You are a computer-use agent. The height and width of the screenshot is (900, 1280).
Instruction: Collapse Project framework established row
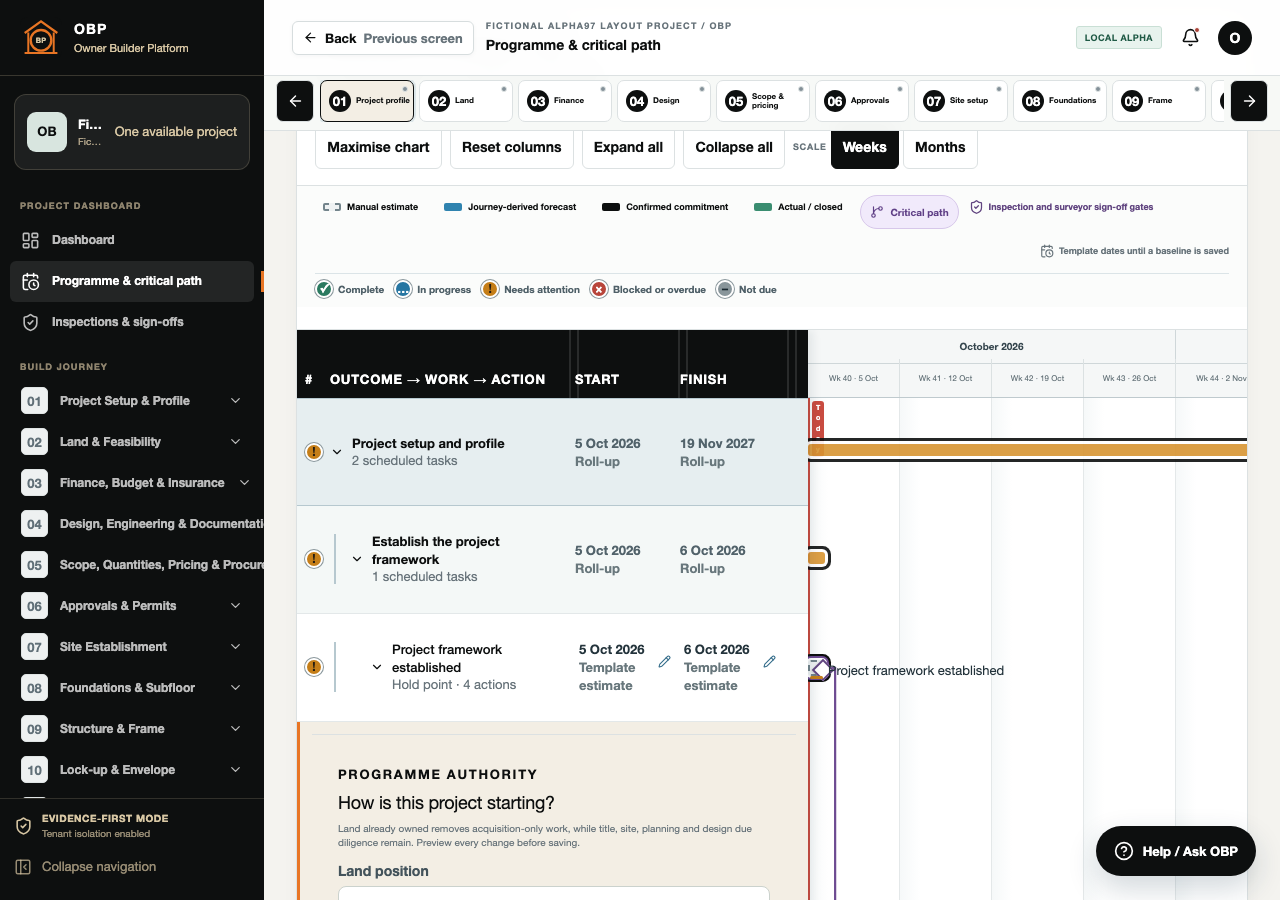click(377, 667)
